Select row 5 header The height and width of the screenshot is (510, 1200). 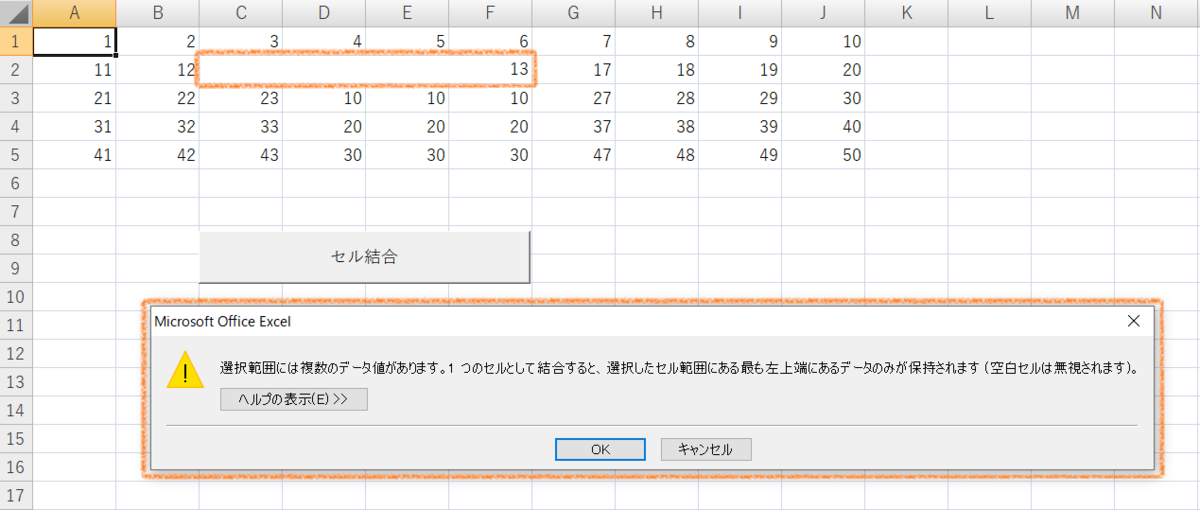(x=16, y=155)
